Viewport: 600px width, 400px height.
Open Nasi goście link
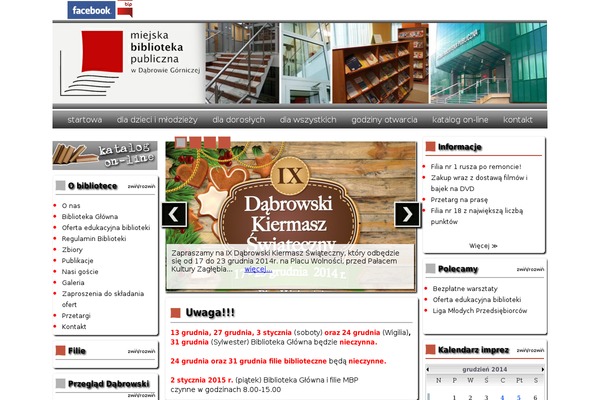click(x=80, y=272)
